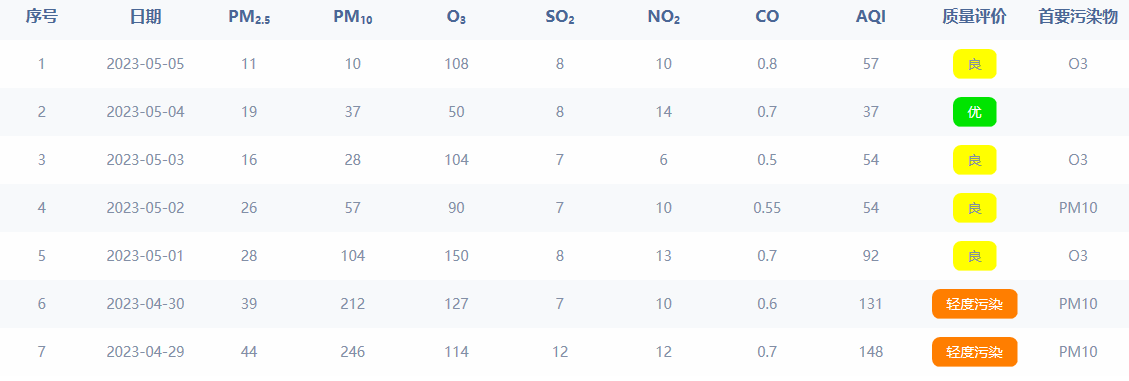1129x381 pixels.
Task: Click CO value 0.55
Action: [x=767, y=208]
